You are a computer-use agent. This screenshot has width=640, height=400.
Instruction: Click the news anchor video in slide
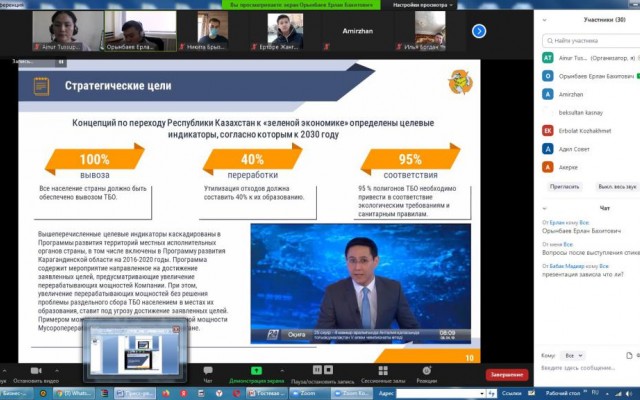click(360, 283)
